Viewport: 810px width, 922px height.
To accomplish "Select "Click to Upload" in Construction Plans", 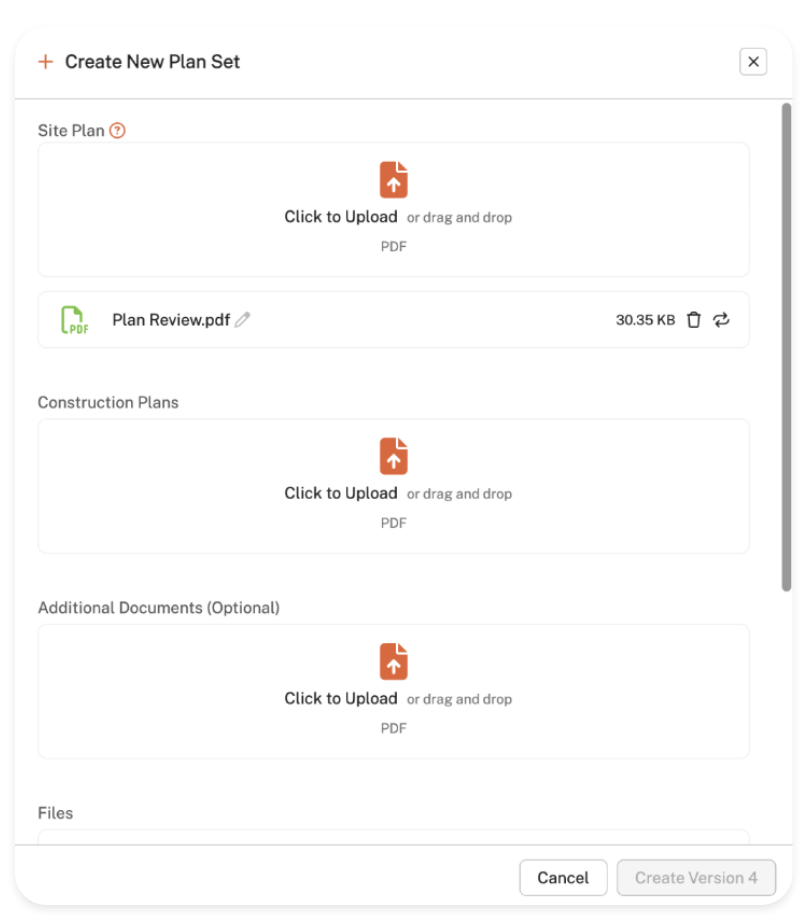I will point(340,493).
